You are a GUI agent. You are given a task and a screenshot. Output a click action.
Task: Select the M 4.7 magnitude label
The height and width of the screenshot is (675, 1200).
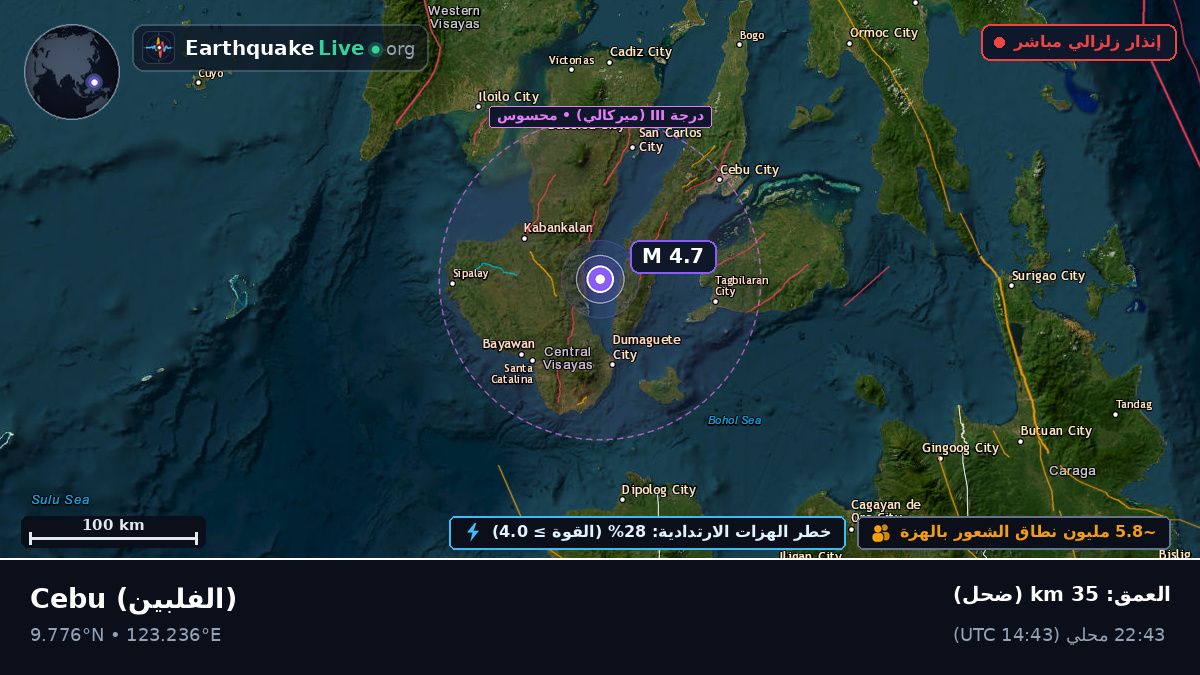click(x=673, y=256)
